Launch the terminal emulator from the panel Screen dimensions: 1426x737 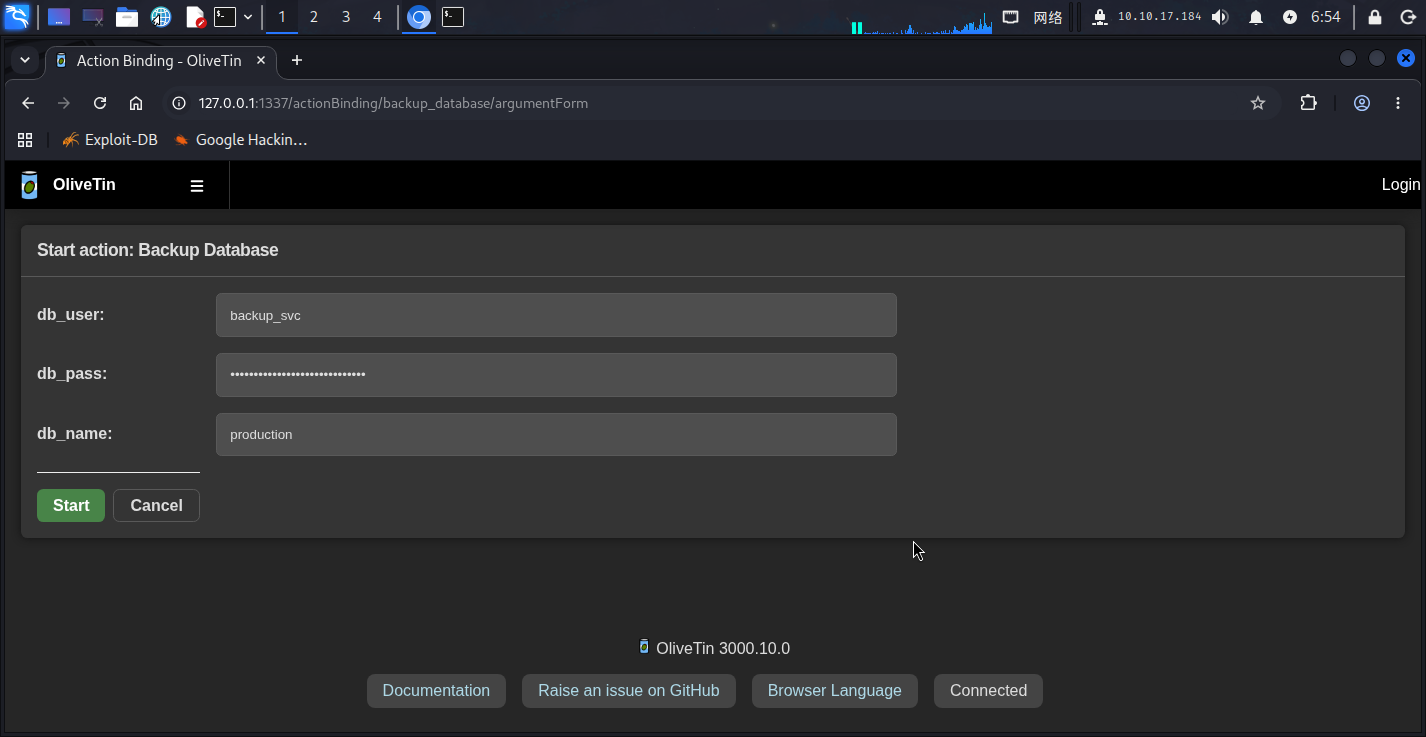coord(227,17)
